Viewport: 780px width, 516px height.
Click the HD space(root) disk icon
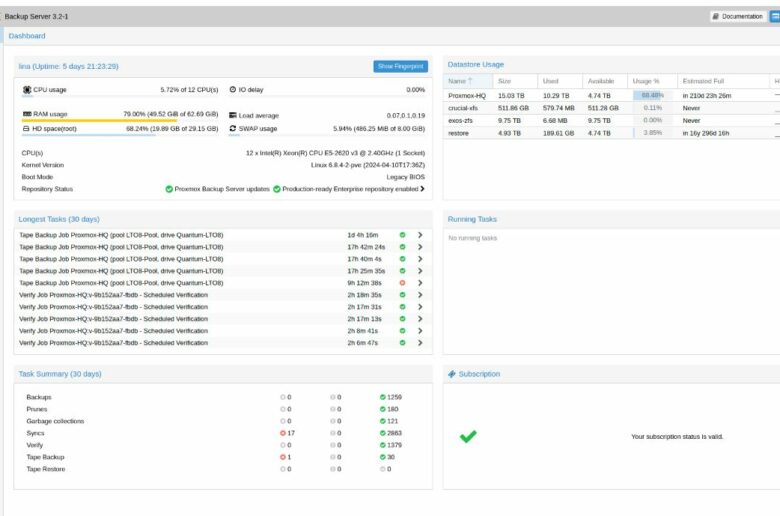coord(26,128)
